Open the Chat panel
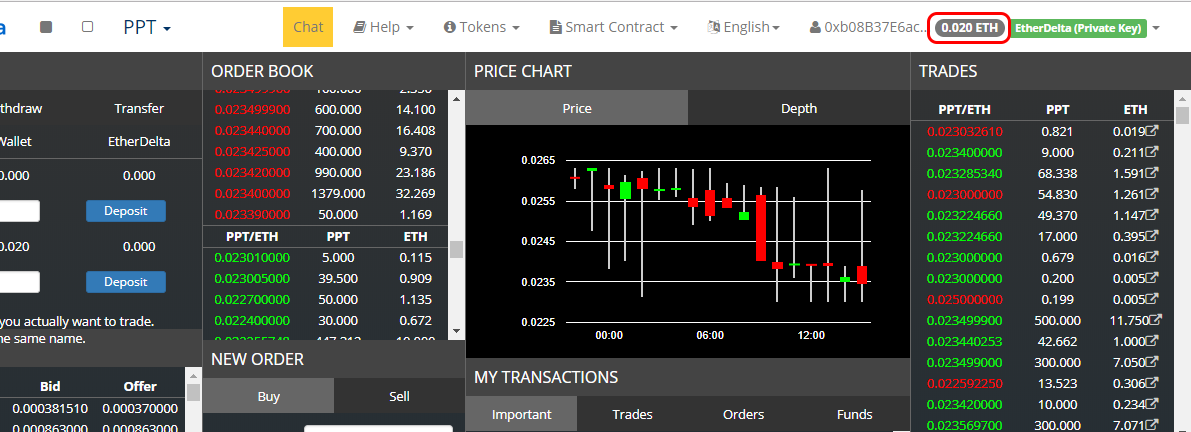 click(x=308, y=27)
